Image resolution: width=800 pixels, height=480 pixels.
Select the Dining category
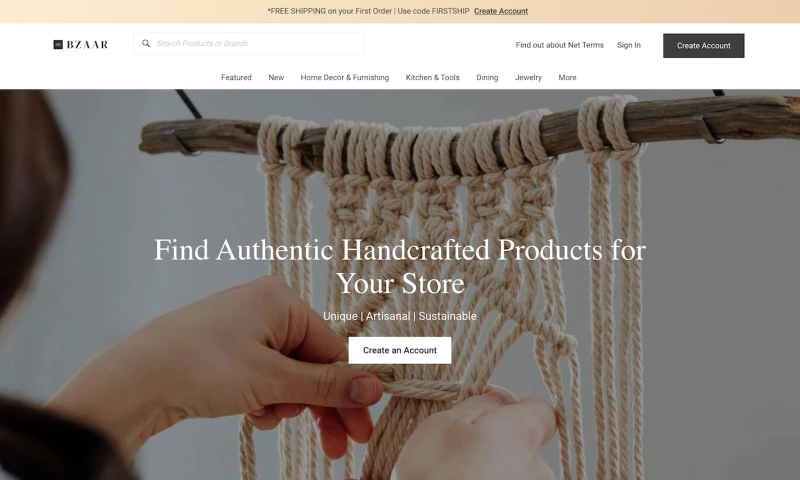(x=487, y=78)
